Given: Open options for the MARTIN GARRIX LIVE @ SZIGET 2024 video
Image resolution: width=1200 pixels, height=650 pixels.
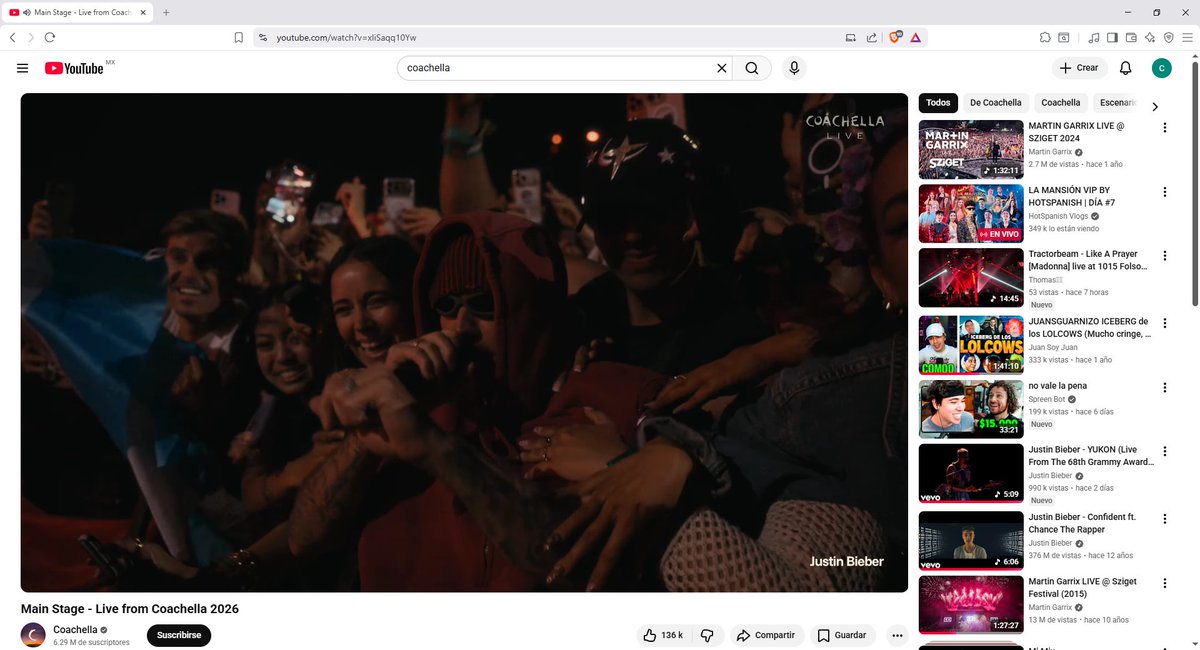Looking at the screenshot, I should point(1164,128).
